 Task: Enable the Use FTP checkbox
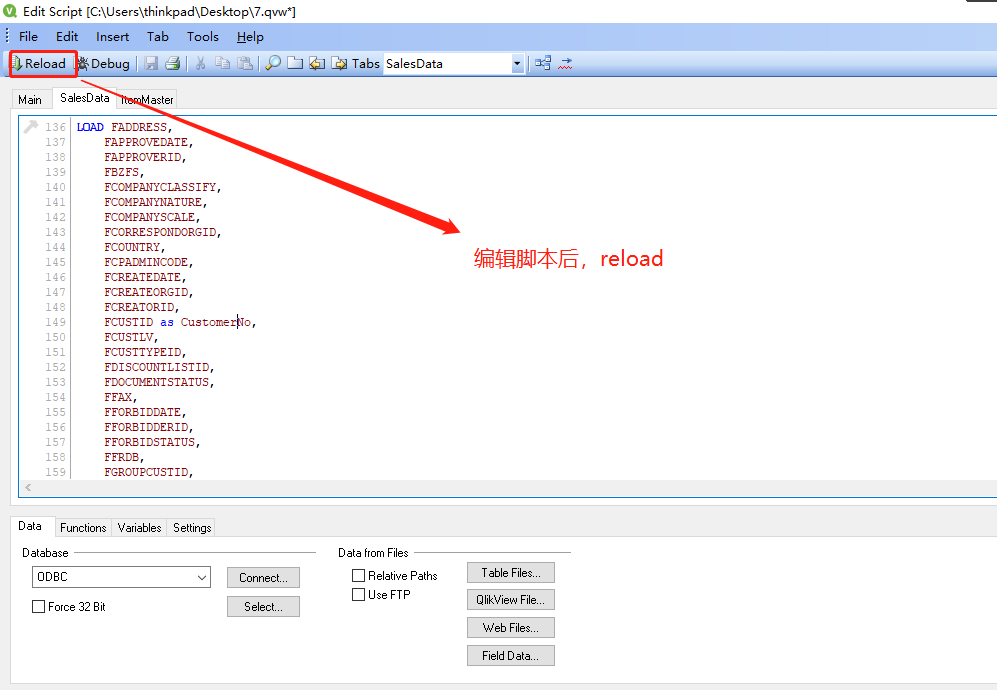tap(359, 595)
